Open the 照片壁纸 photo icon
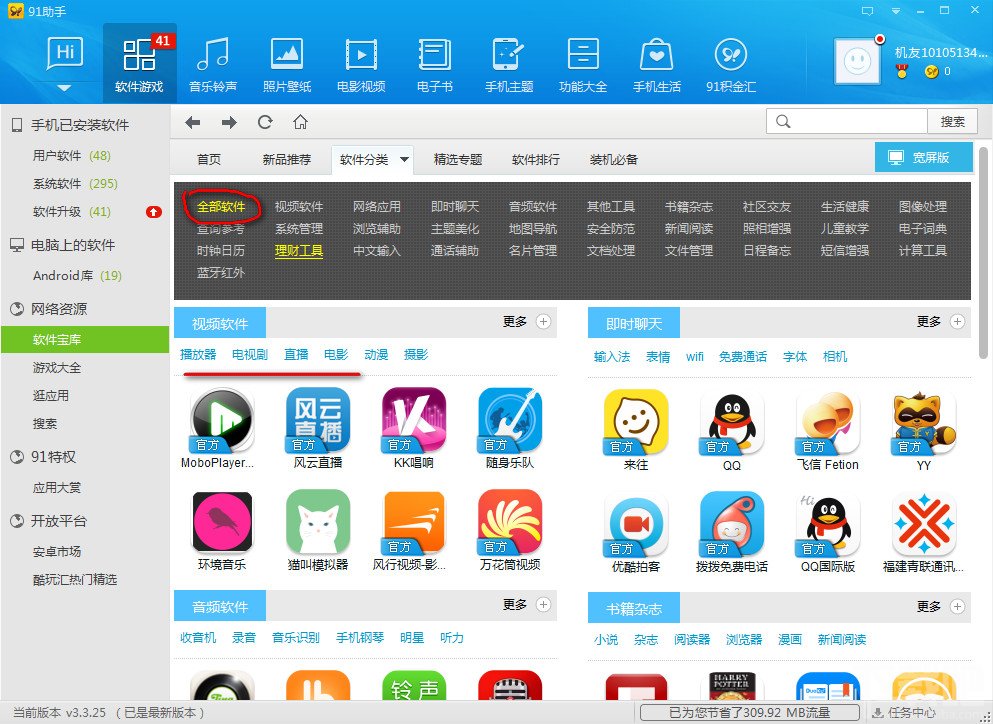The width and height of the screenshot is (993, 724). click(x=287, y=54)
